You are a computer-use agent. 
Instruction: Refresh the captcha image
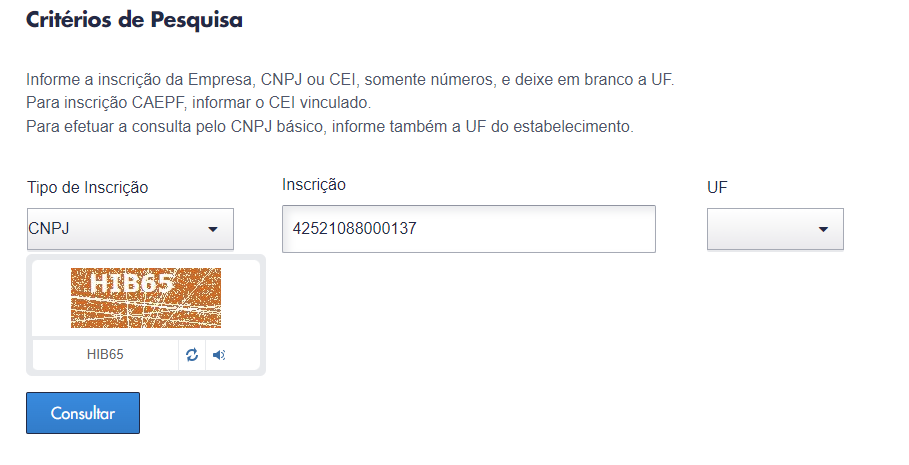[192, 355]
